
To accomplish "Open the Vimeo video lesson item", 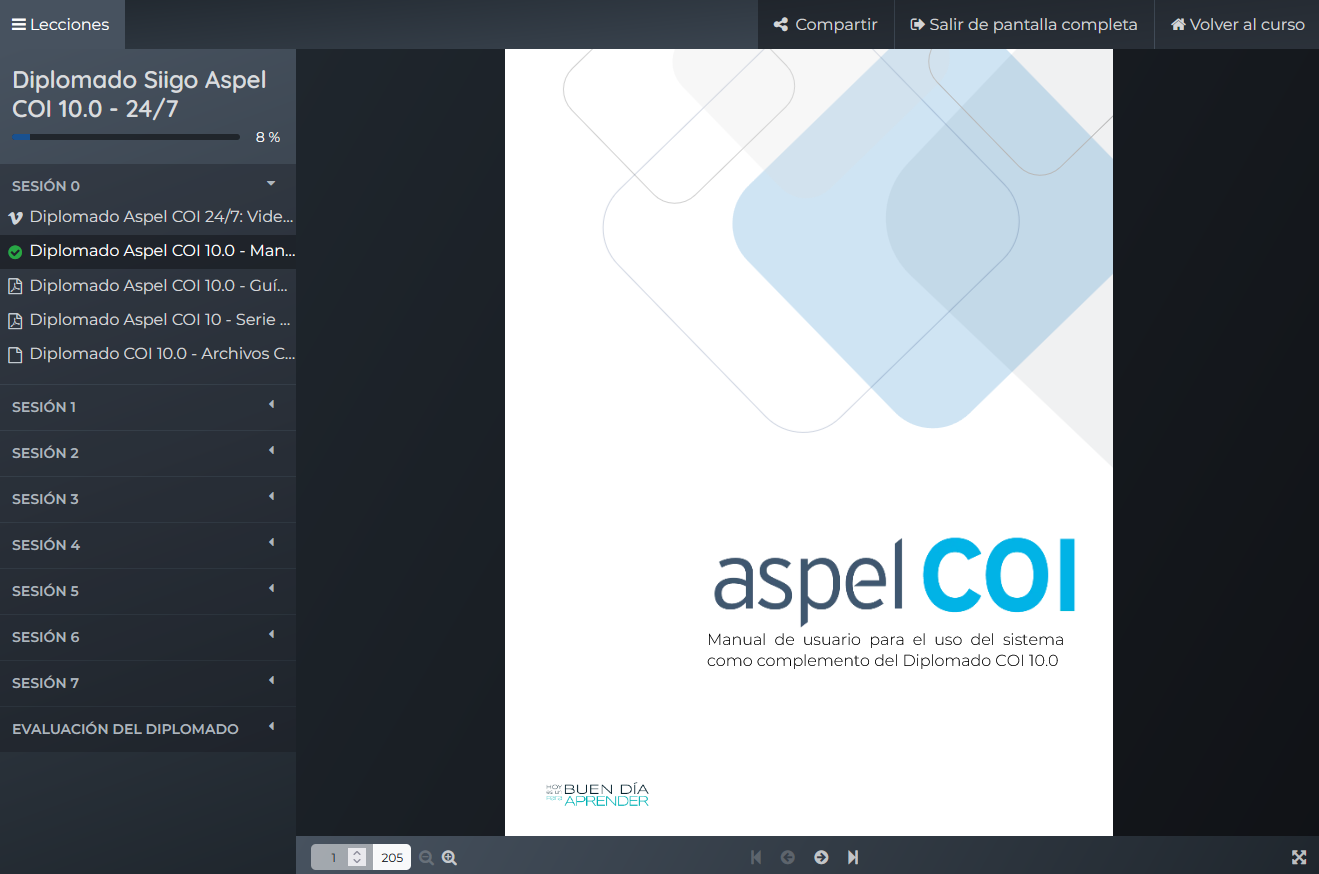I will pos(160,217).
